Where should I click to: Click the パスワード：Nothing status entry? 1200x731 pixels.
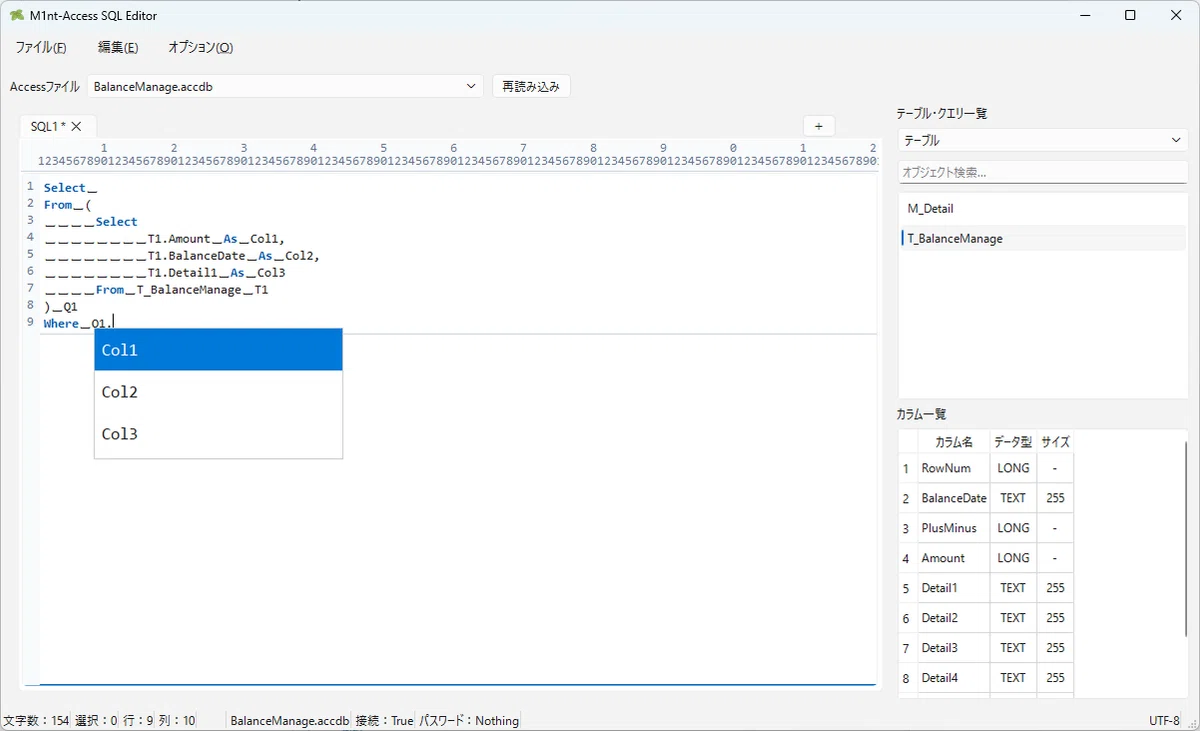click(469, 721)
